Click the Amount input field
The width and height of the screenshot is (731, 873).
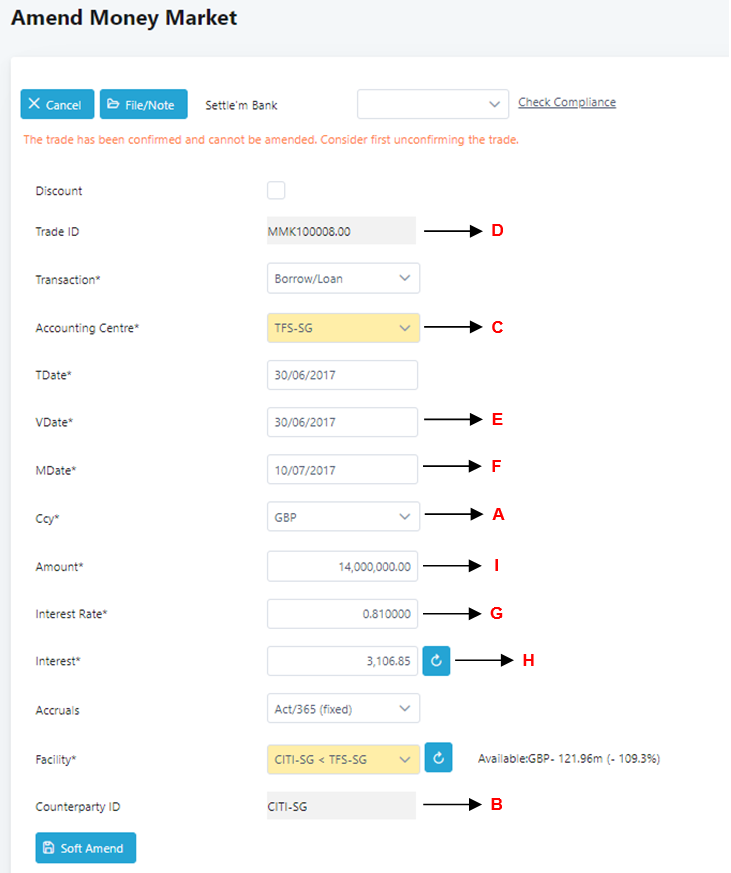342,566
